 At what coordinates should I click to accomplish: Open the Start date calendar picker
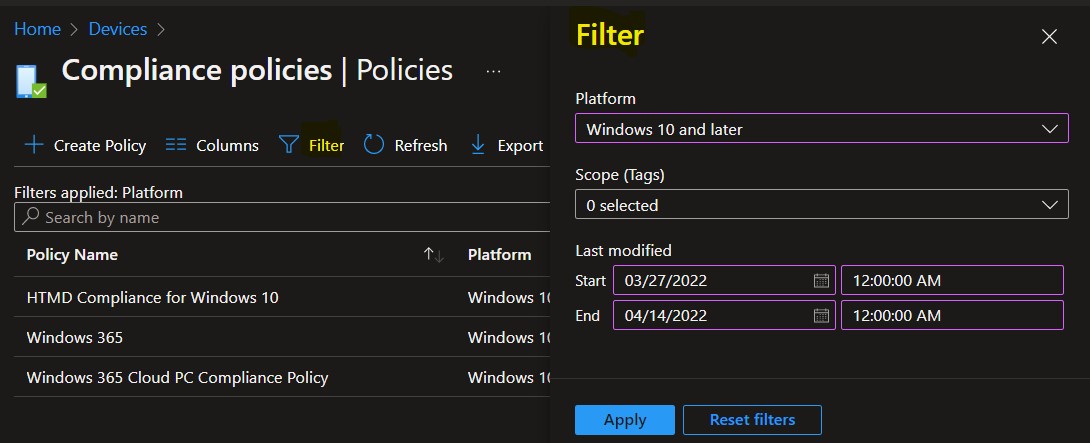click(x=821, y=280)
